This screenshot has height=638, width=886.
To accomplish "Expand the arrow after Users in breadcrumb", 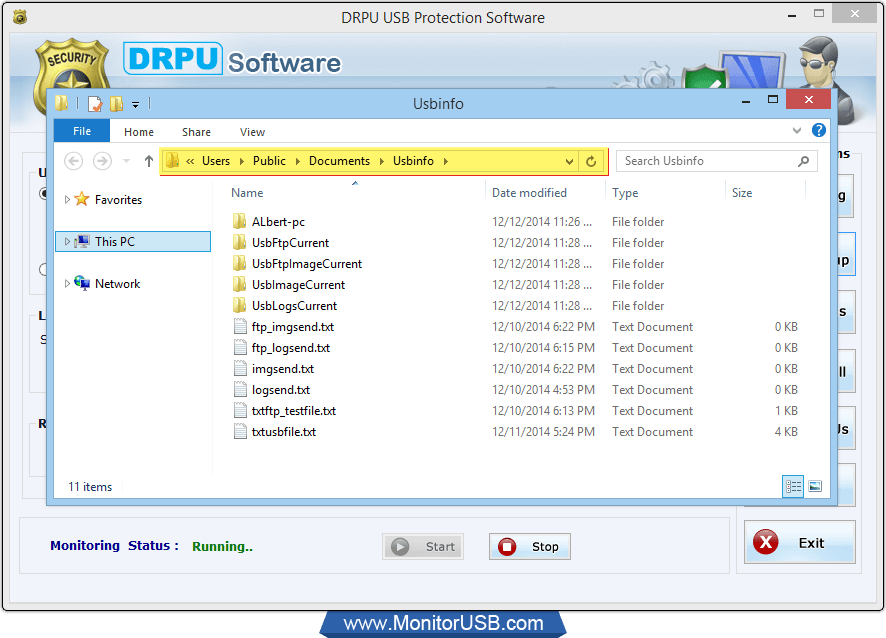I will point(242,161).
